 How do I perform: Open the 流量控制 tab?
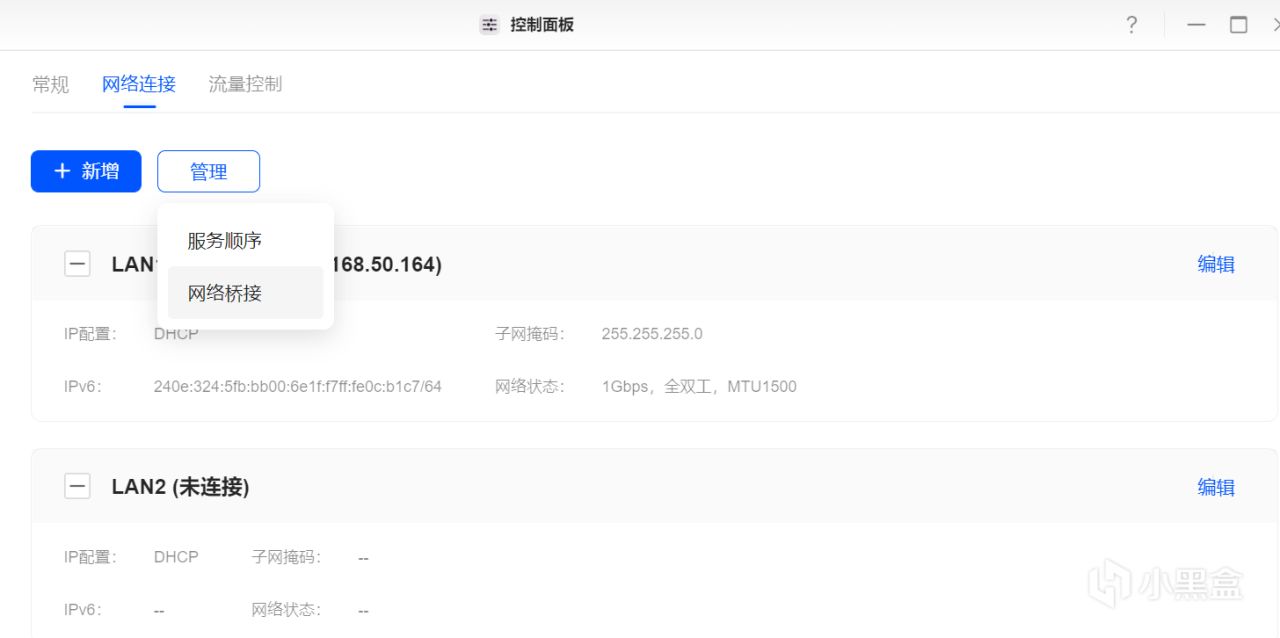(x=245, y=84)
